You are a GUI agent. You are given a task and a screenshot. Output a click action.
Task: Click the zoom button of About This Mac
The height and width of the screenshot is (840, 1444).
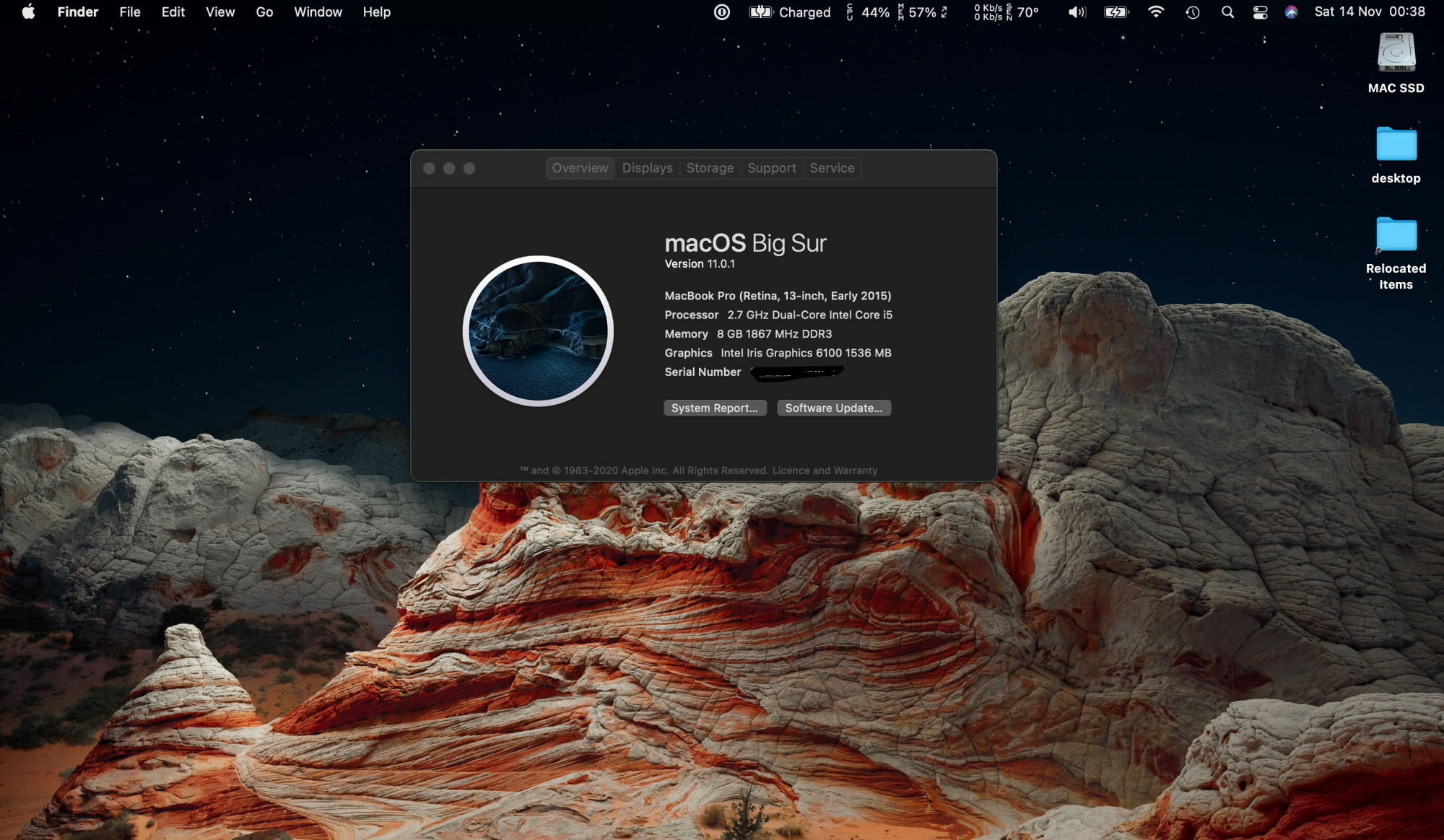[x=469, y=168]
